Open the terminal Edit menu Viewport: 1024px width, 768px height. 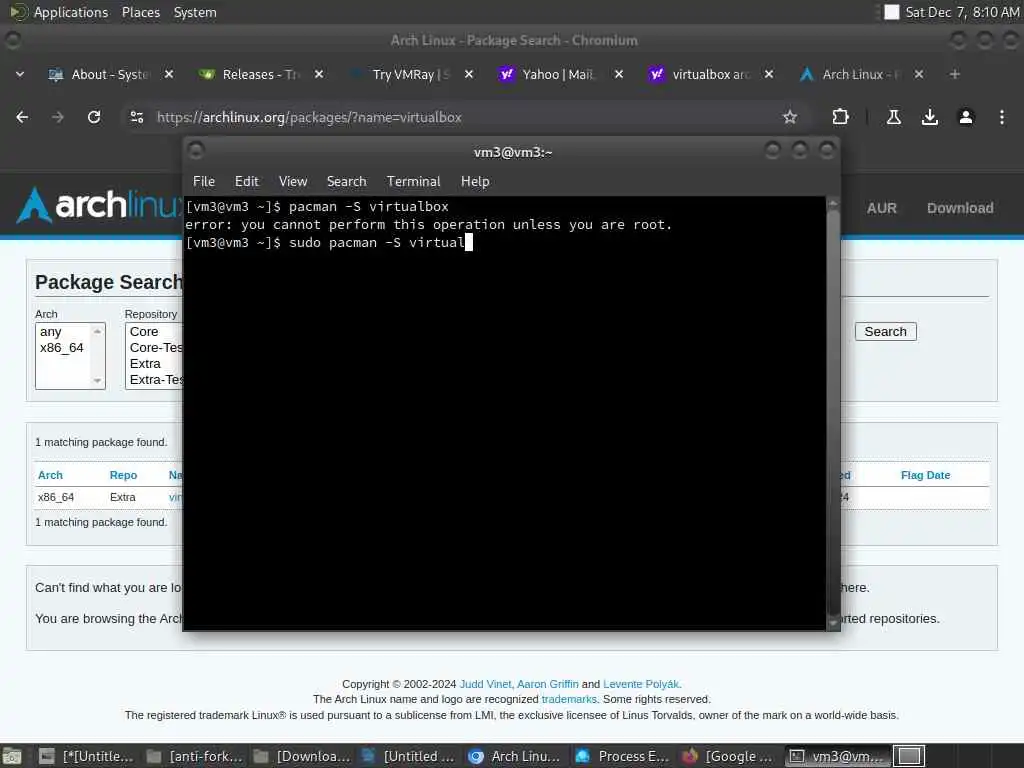(247, 182)
